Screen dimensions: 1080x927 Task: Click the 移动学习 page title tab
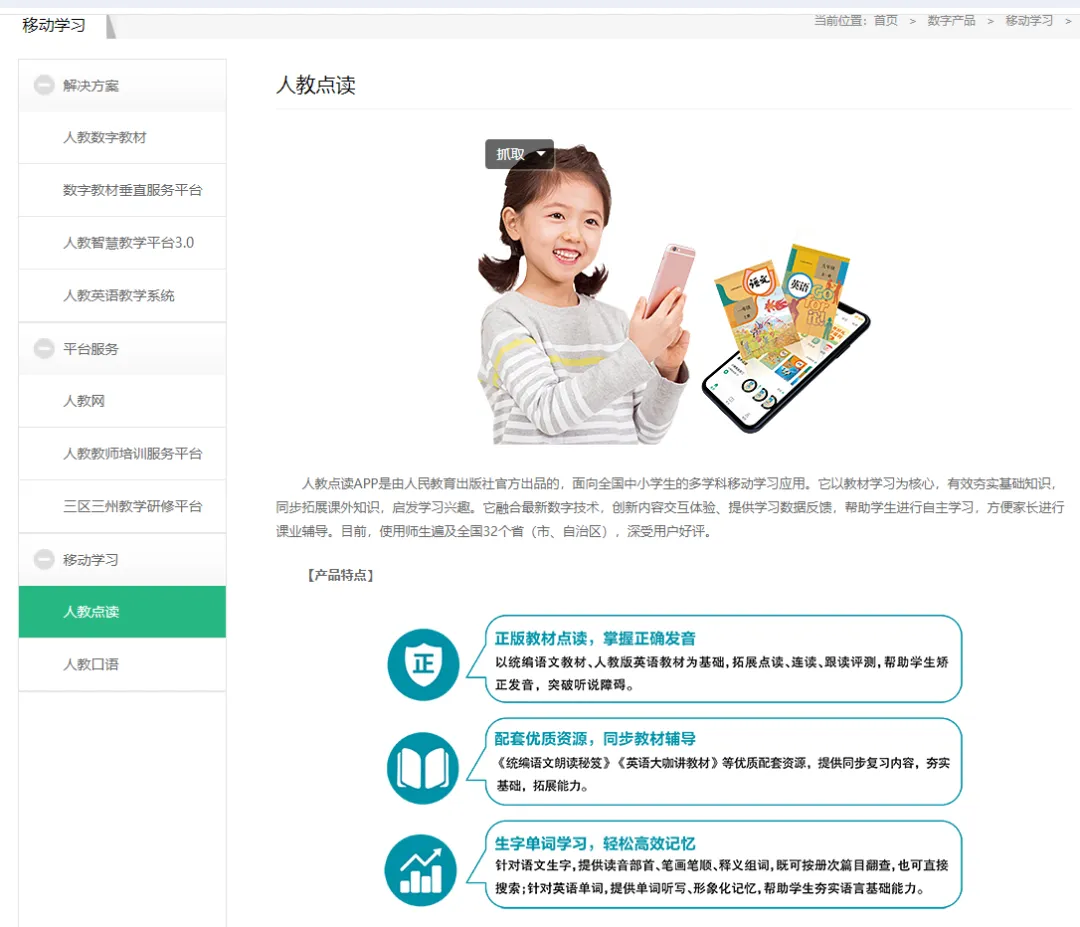click(54, 25)
